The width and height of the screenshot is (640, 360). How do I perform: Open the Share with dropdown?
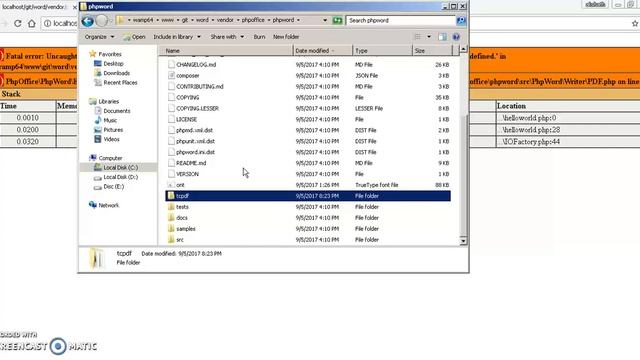[x=227, y=37]
